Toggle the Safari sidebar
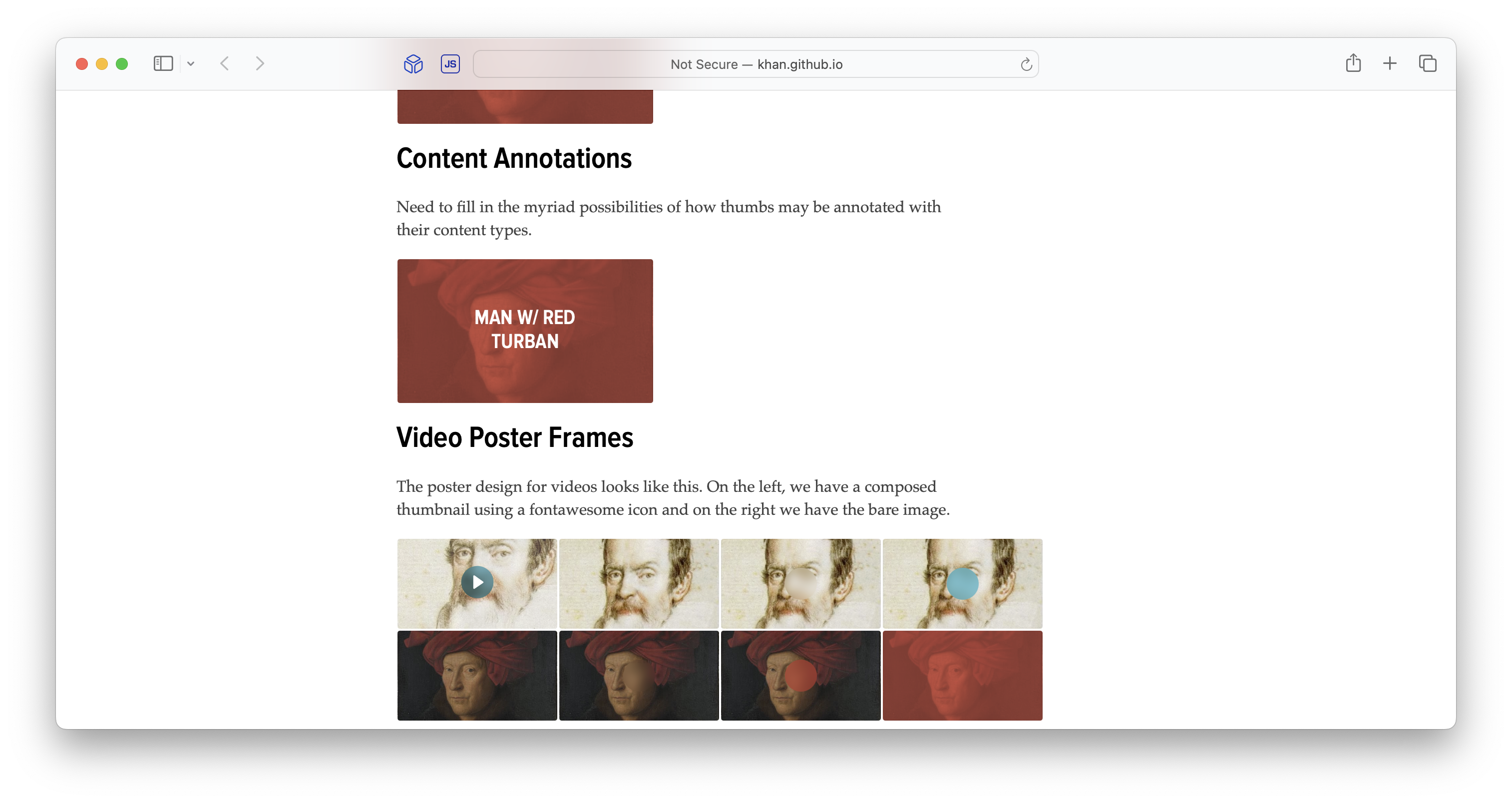 pyautogui.click(x=163, y=63)
